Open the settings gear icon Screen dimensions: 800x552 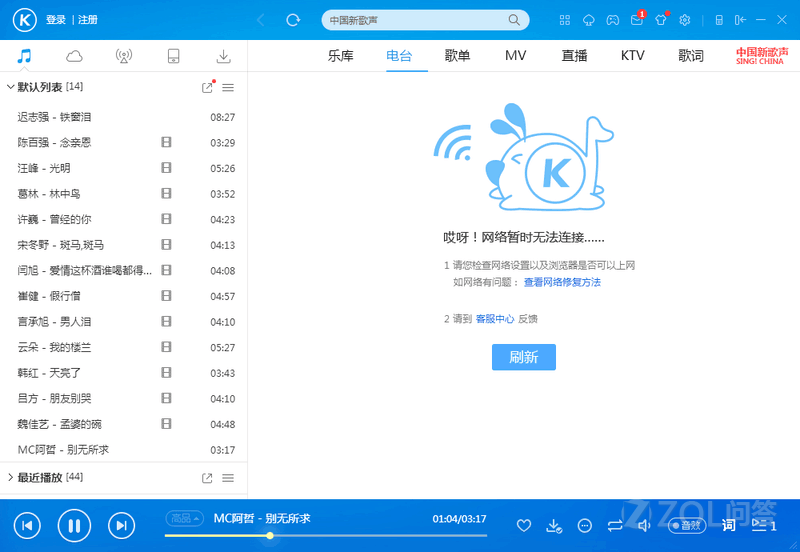click(685, 20)
